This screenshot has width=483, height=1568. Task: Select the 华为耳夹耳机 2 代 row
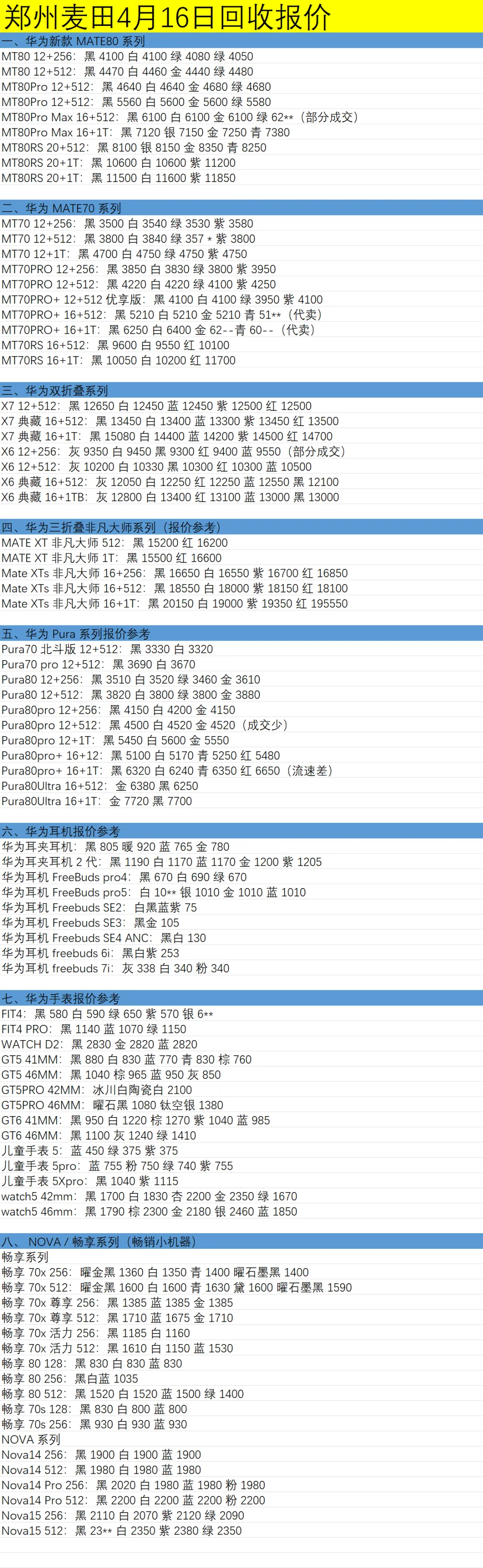pyautogui.click(x=241, y=862)
